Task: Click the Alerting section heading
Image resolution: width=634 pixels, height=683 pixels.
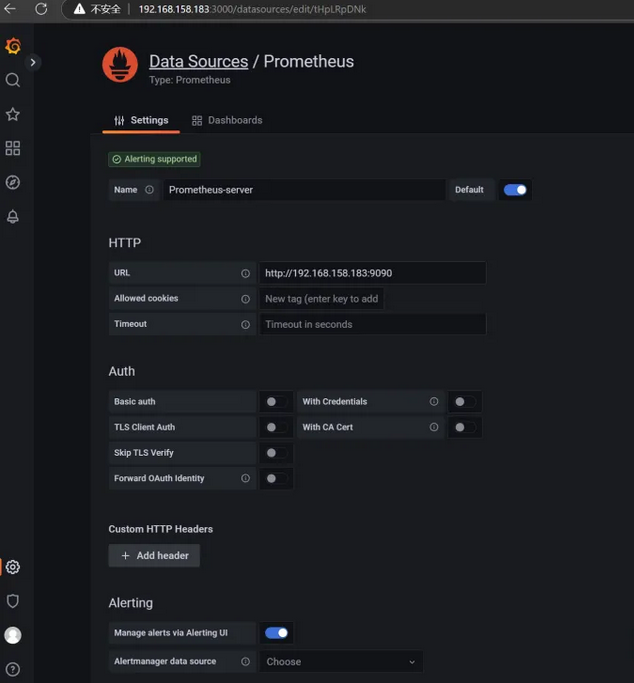Action: tap(131, 603)
